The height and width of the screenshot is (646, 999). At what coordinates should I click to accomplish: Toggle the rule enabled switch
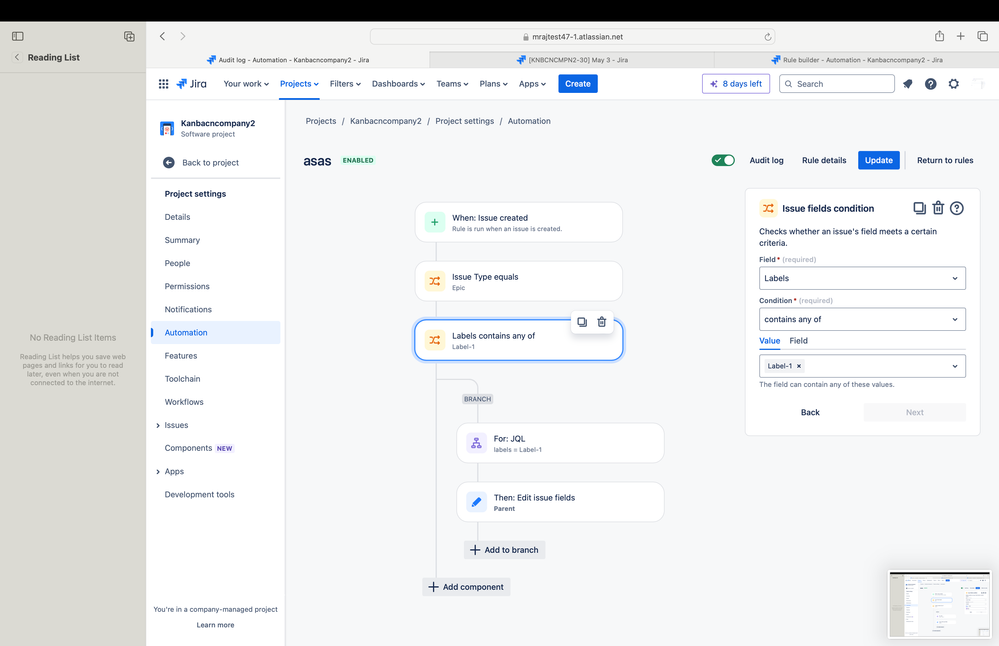pos(723,160)
